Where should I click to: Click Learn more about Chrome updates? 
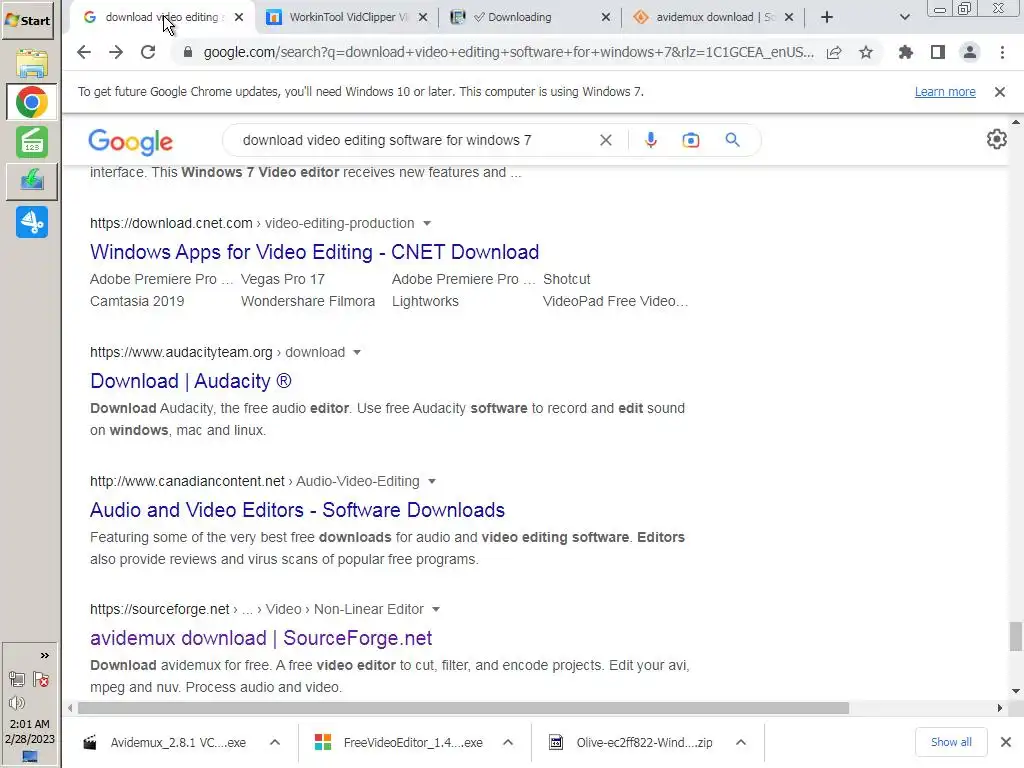pyautogui.click(x=945, y=91)
